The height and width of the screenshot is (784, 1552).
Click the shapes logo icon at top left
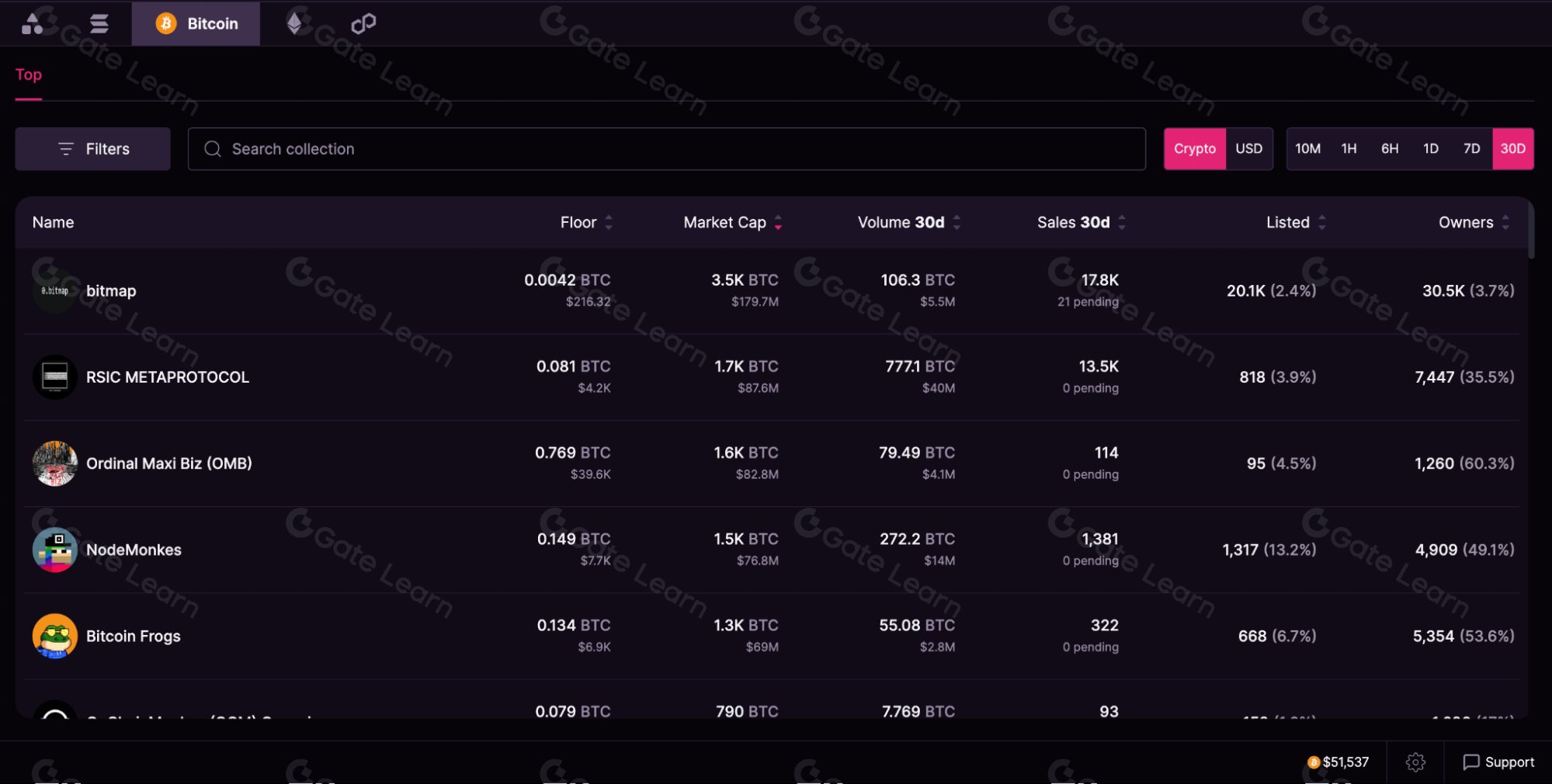click(32, 24)
